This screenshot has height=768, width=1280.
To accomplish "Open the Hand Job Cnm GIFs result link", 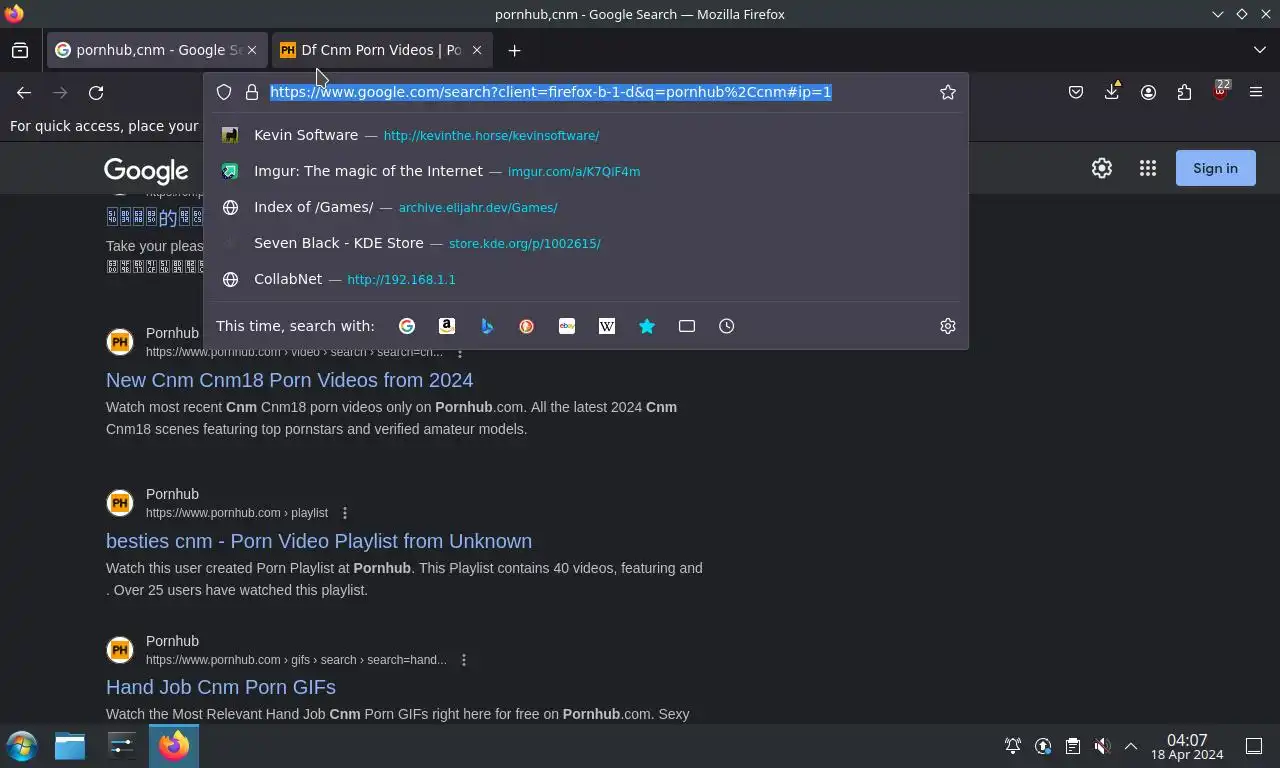I will tap(221, 687).
